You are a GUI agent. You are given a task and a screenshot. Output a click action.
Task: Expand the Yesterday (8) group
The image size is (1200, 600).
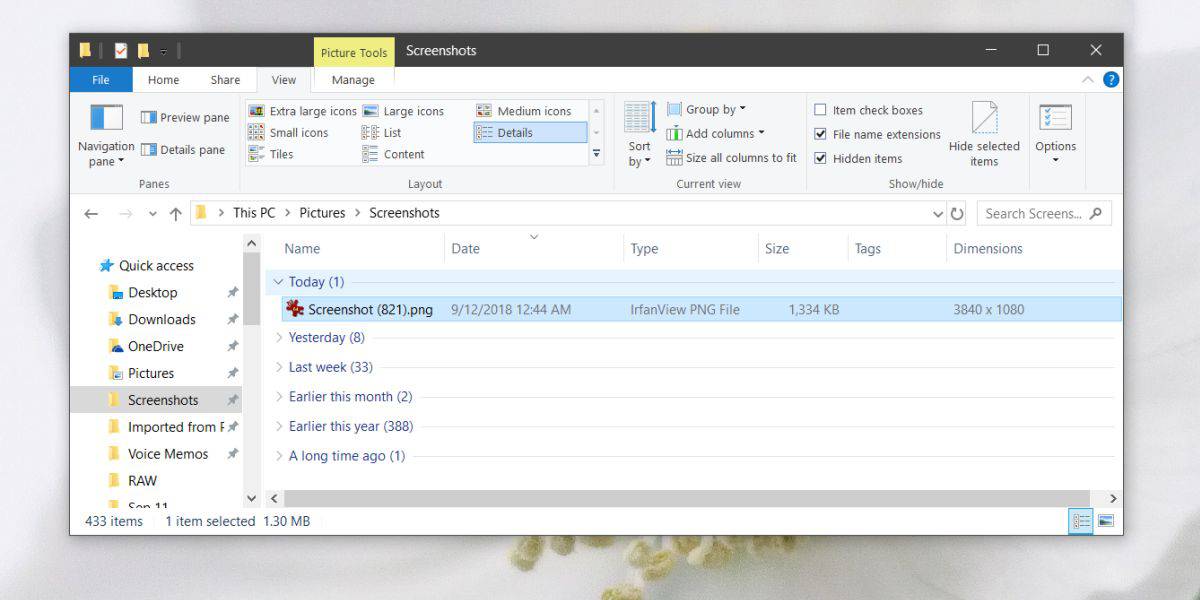point(279,338)
